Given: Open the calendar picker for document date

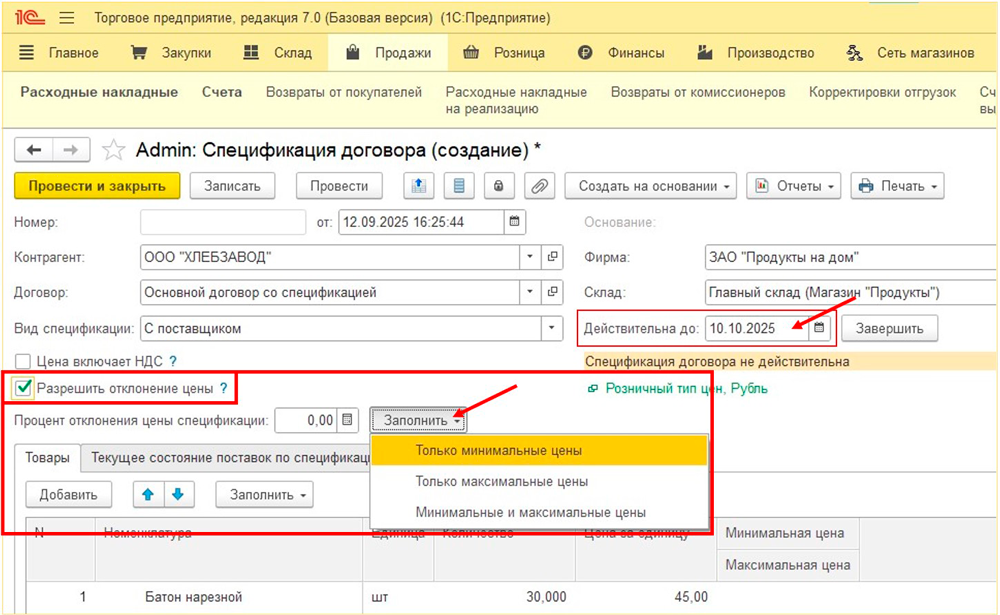Looking at the screenshot, I should pos(515,222).
